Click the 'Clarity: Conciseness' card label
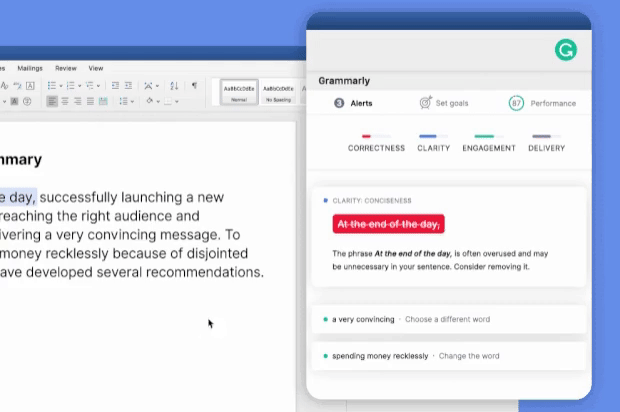The width and height of the screenshot is (620, 412). pos(372,200)
